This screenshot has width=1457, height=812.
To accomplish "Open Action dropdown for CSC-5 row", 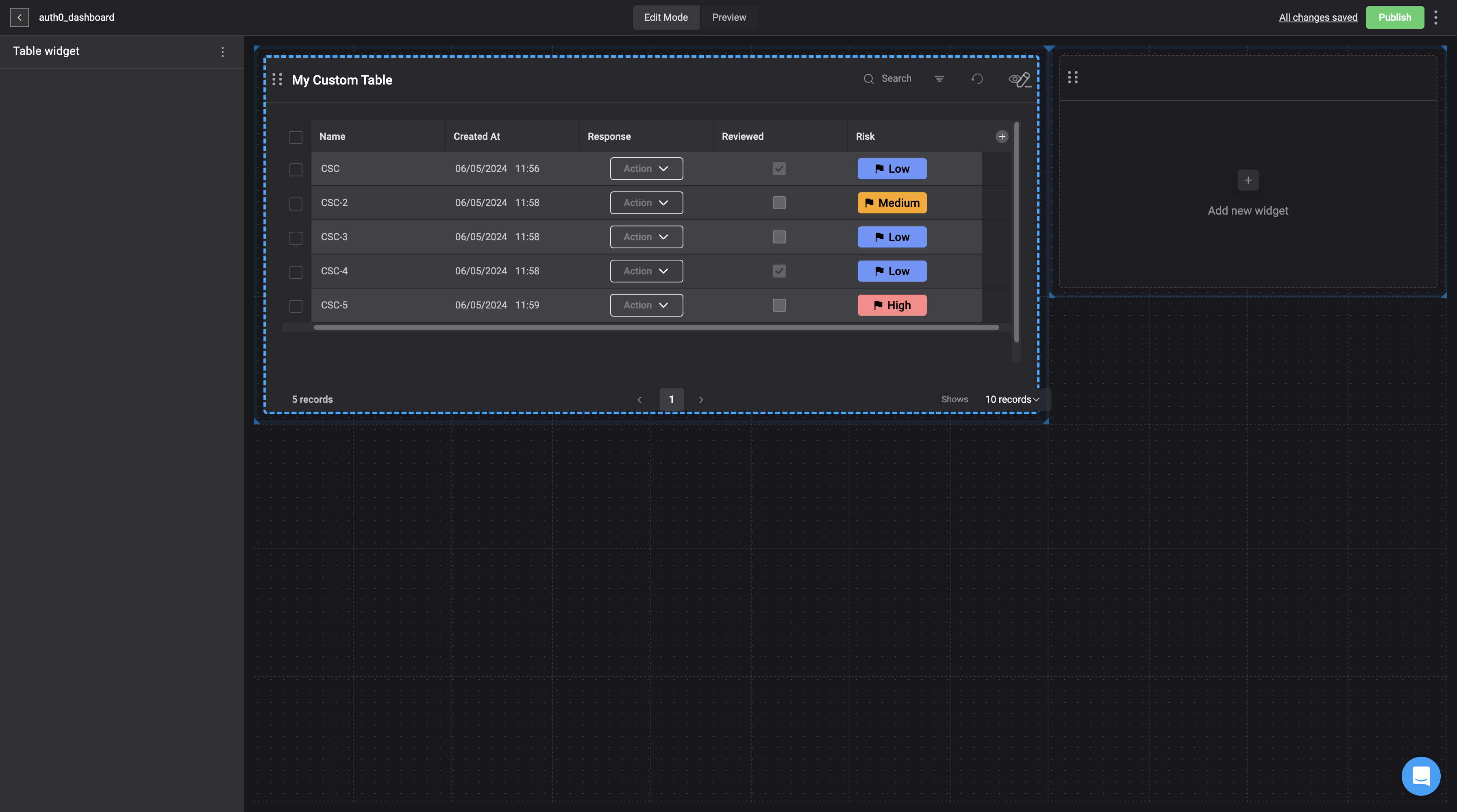I will click(x=646, y=305).
